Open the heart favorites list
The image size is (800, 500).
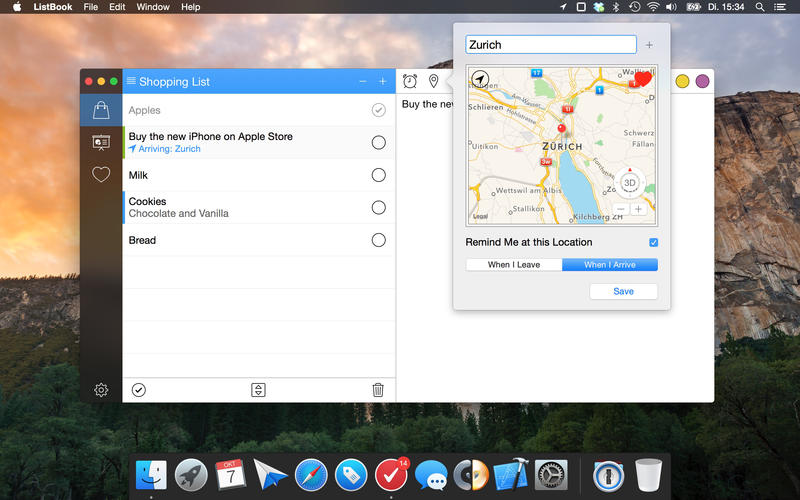pyautogui.click(x=100, y=174)
